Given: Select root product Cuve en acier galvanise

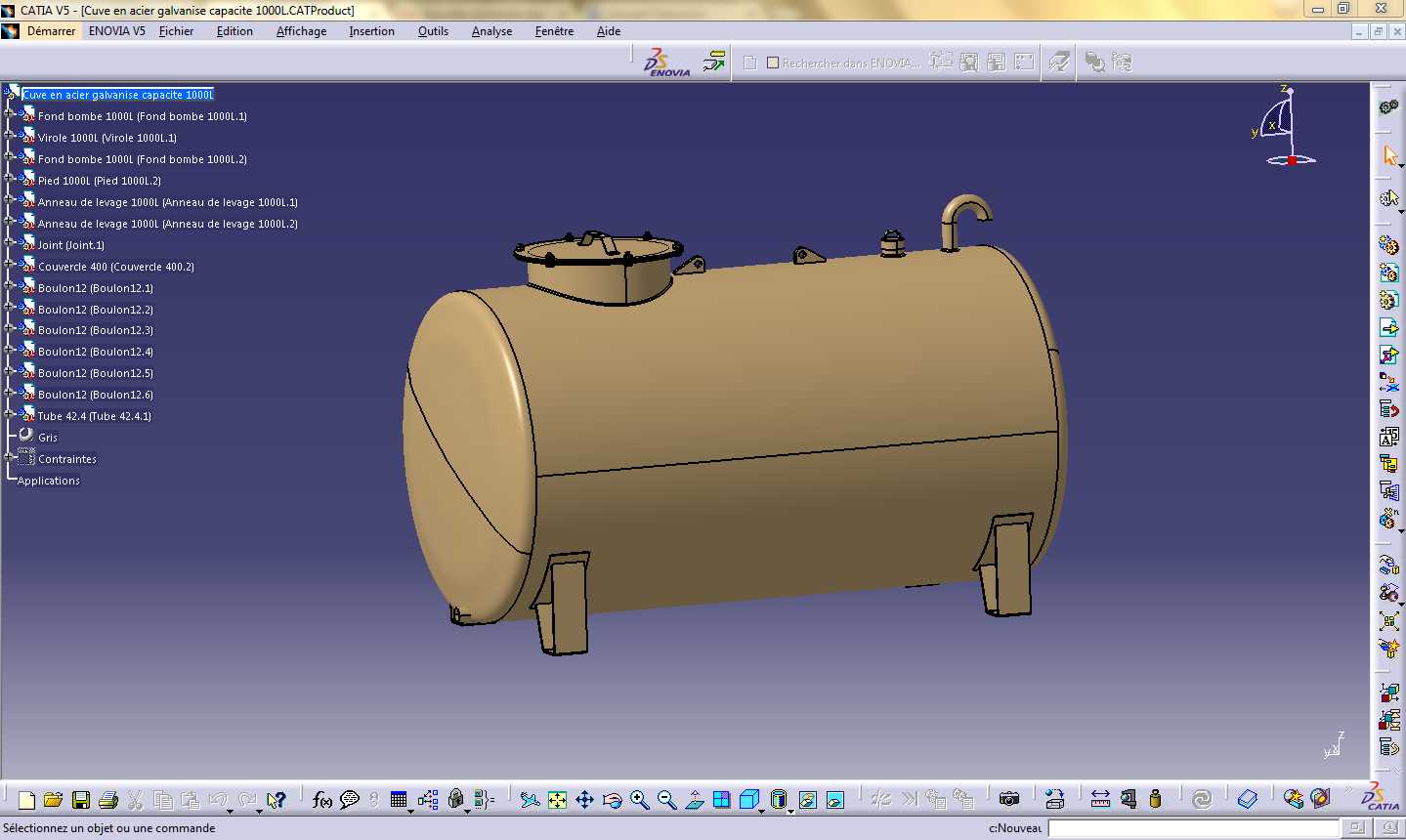Looking at the screenshot, I should click(118, 95).
